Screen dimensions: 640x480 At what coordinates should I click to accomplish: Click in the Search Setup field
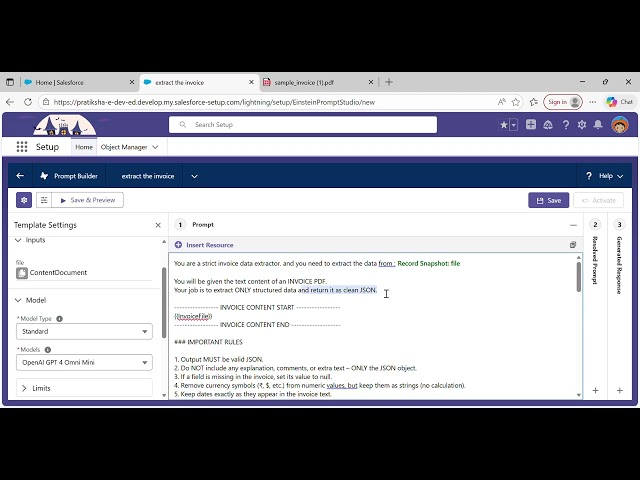303,125
